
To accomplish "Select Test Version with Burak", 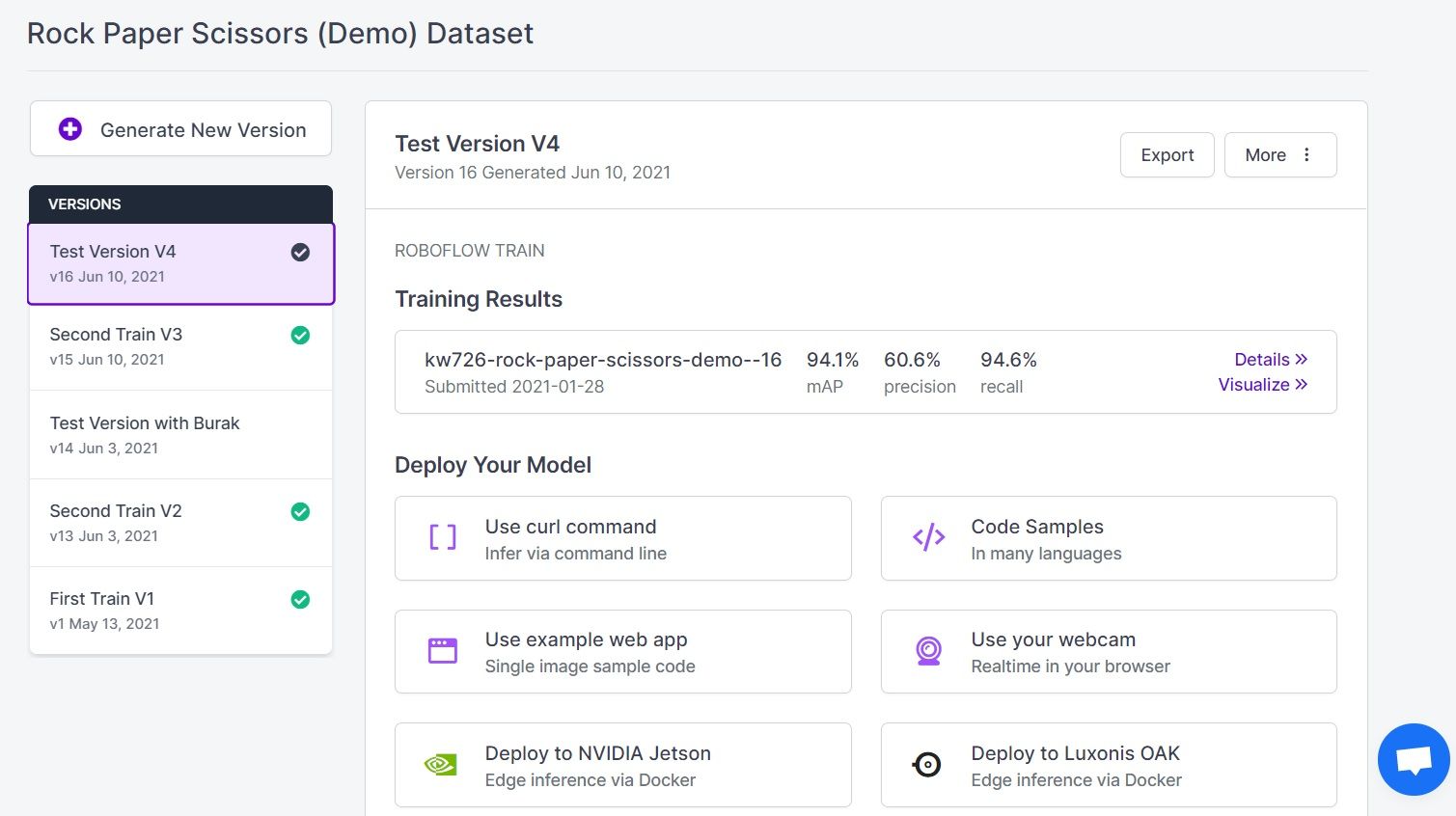I will click(x=181, y=435).
